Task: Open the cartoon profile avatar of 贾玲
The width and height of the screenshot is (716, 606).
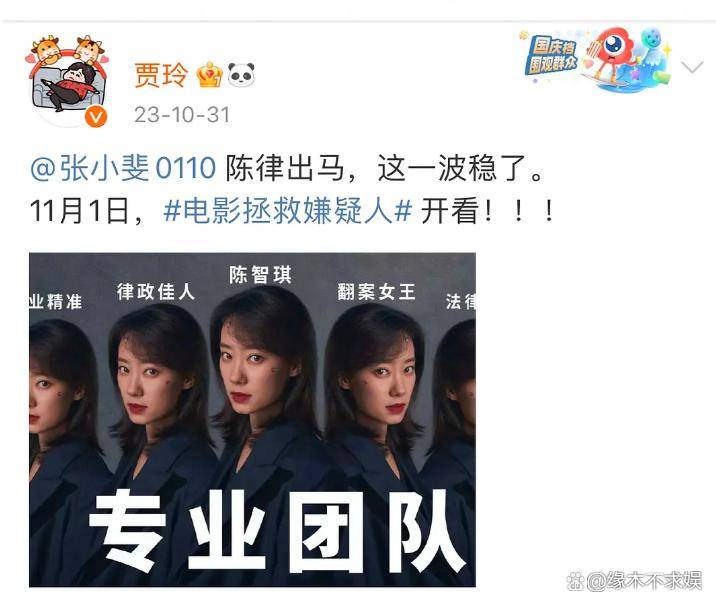Action: [x=68, y=81]
